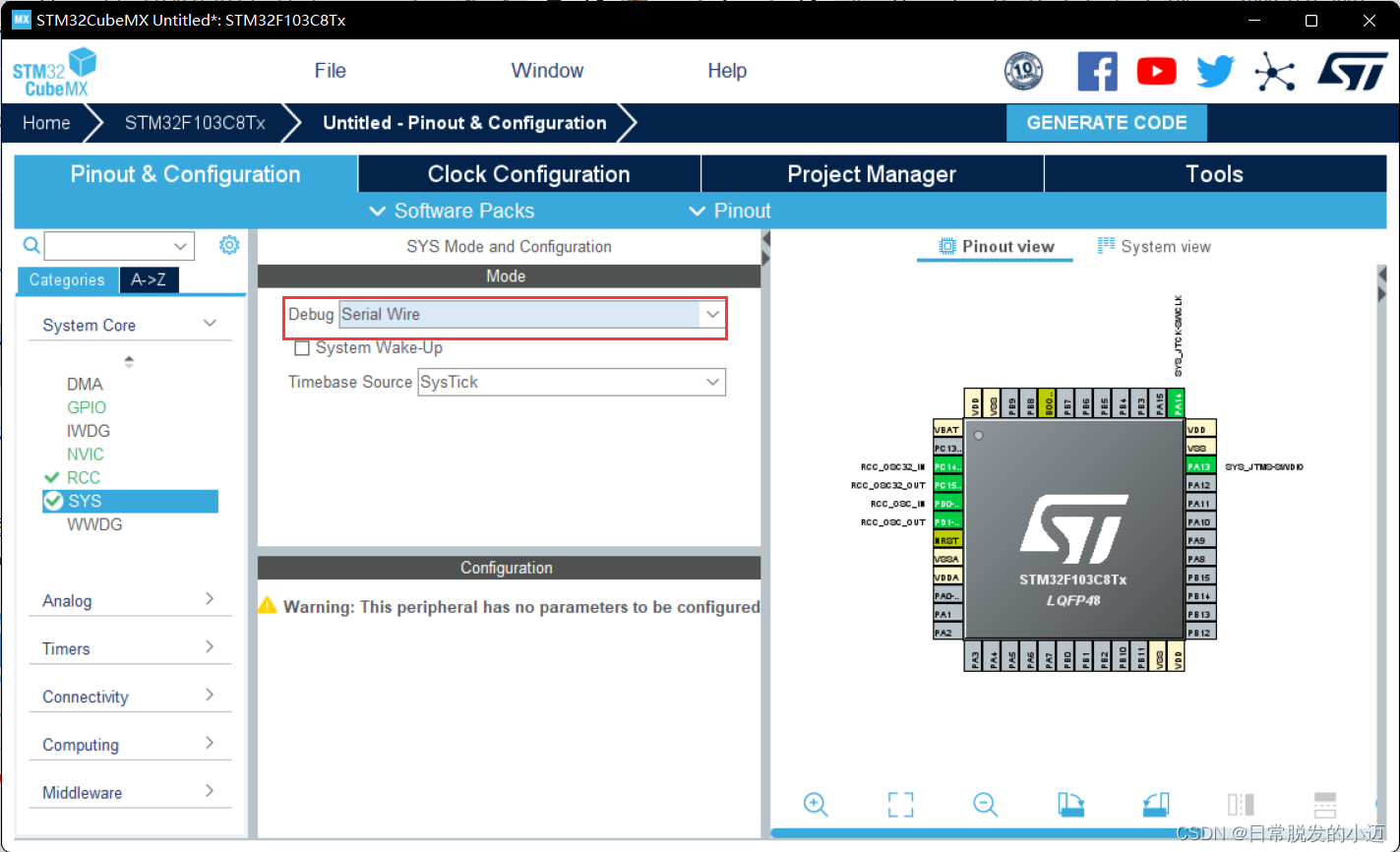Expand the Middleware category
1400x852 pixels.
210,790
